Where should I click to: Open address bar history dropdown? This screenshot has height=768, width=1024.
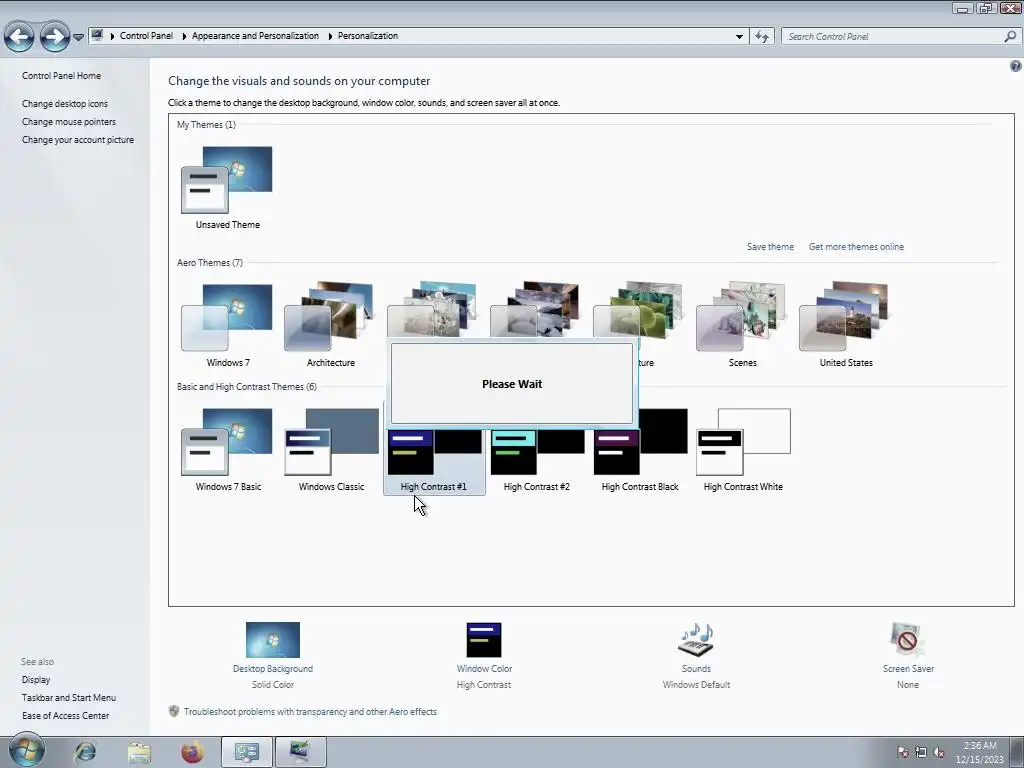tap(739, 37)
